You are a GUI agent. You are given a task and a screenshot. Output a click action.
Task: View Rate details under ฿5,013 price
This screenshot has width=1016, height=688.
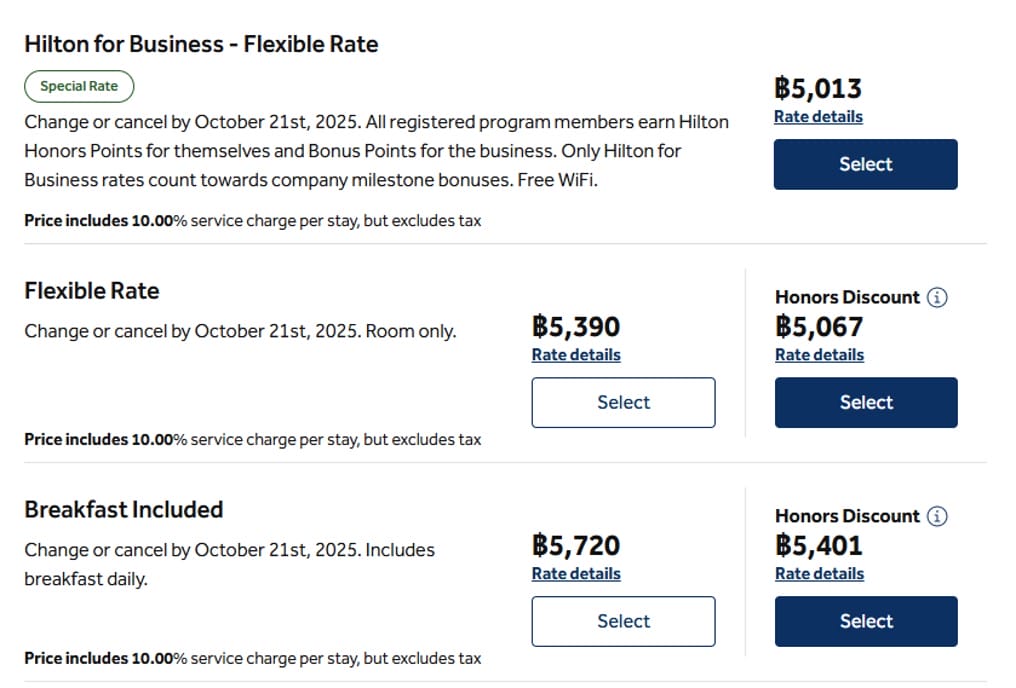click(818, 116)
